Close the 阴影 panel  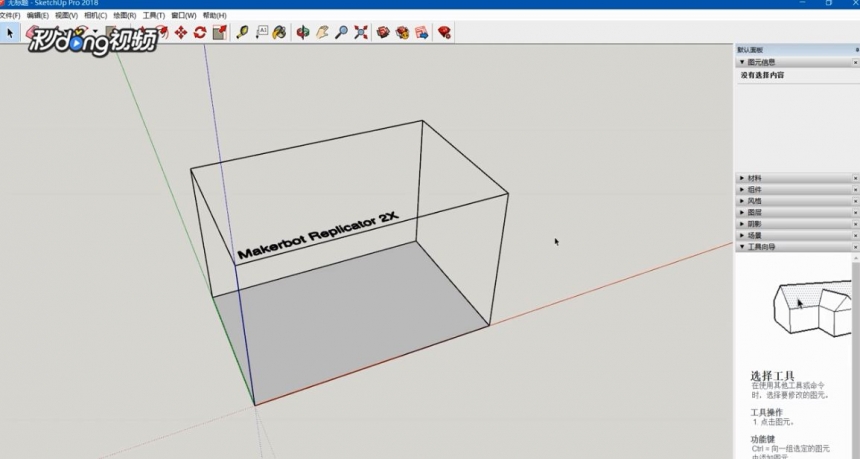point(856,224)
